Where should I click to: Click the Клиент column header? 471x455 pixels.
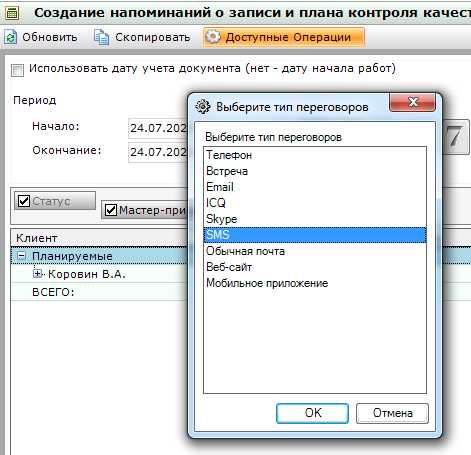pos(99,238)
